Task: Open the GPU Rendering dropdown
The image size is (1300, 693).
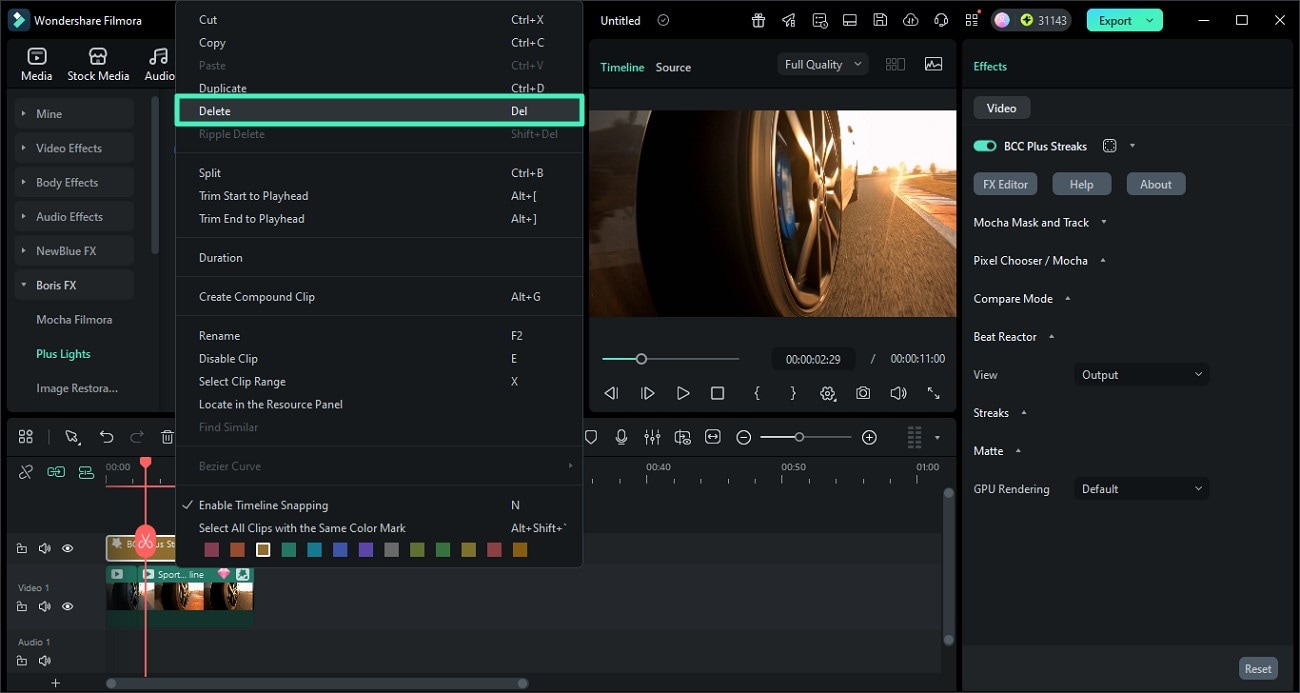Action: [1141, 488]
